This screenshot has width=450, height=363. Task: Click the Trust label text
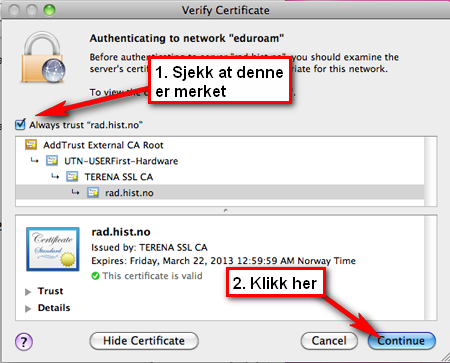coord(50,291)
